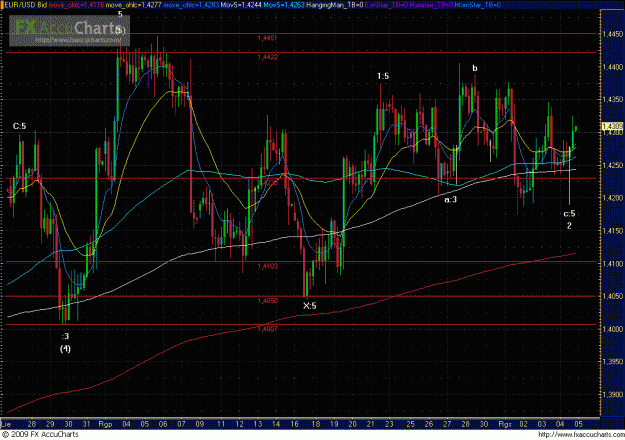Select the :3 wave label

tap(65, 336)
